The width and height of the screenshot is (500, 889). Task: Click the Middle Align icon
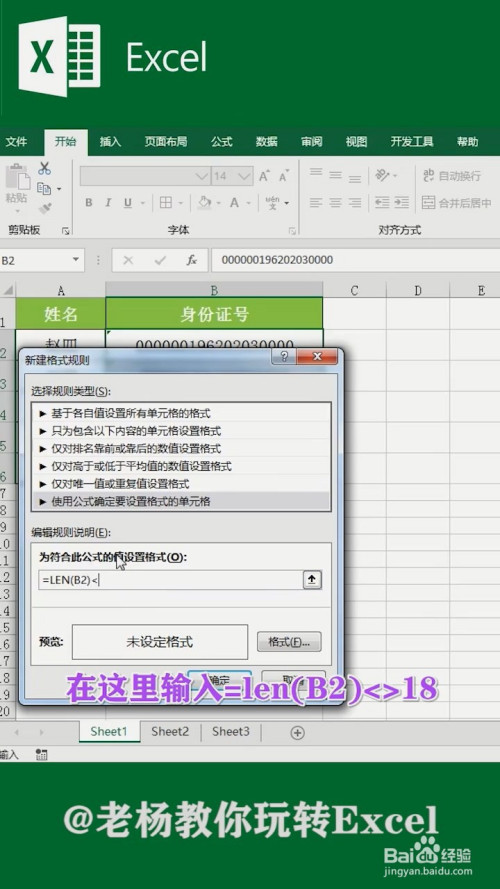[336, 175]
